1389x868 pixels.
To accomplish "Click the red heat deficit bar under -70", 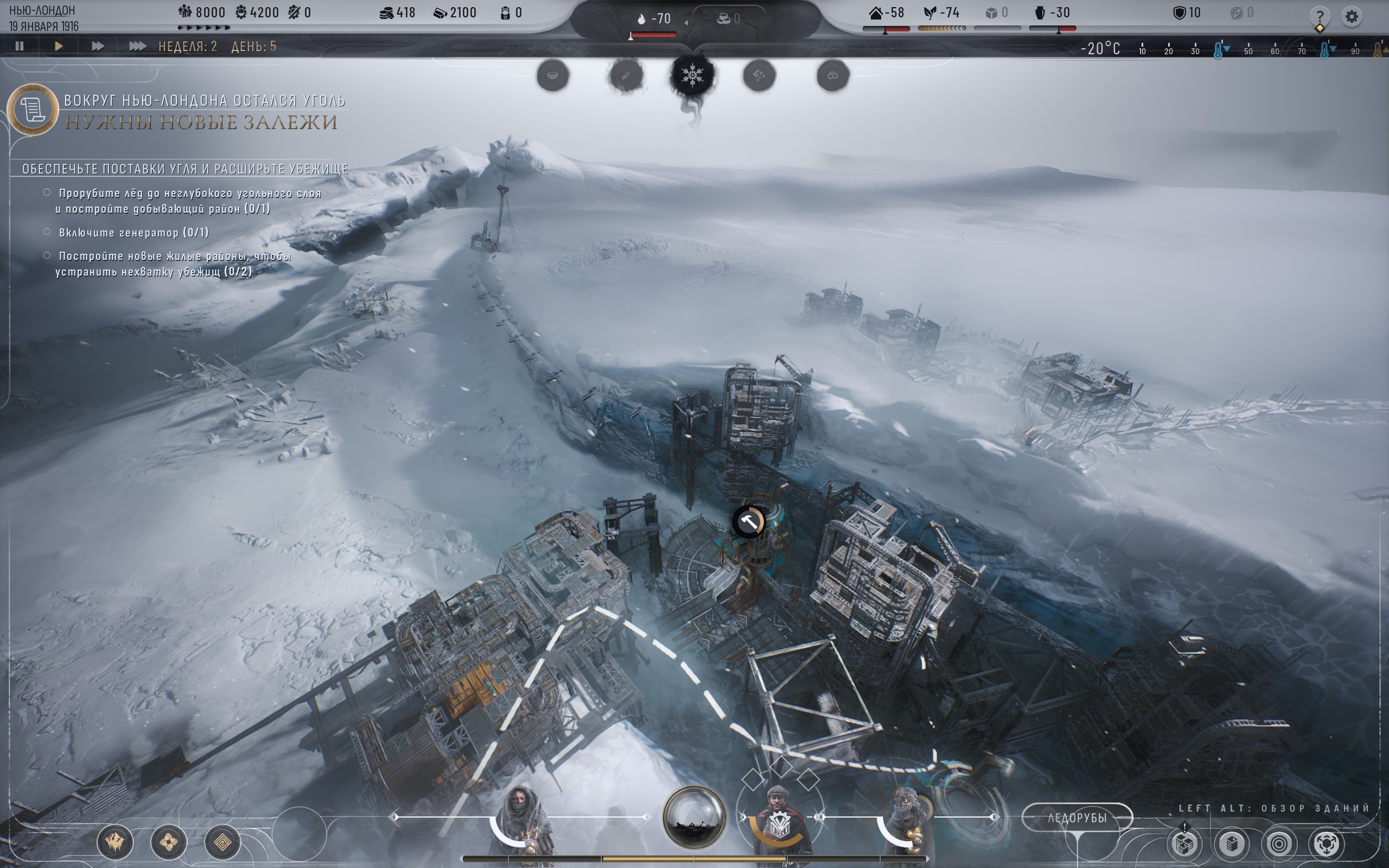I will (654, 34).
